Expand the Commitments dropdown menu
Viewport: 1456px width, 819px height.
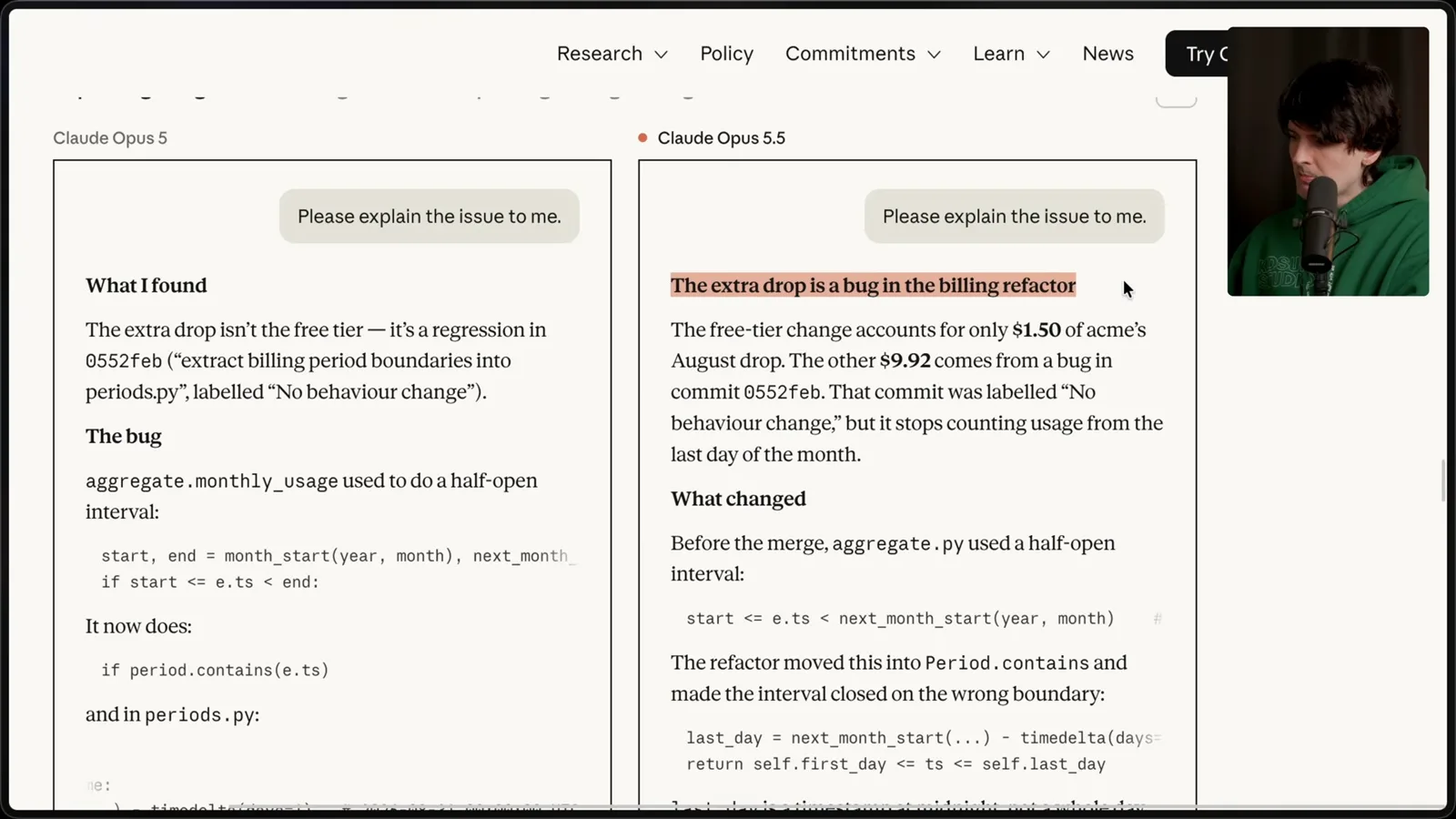tap(863, 54)
